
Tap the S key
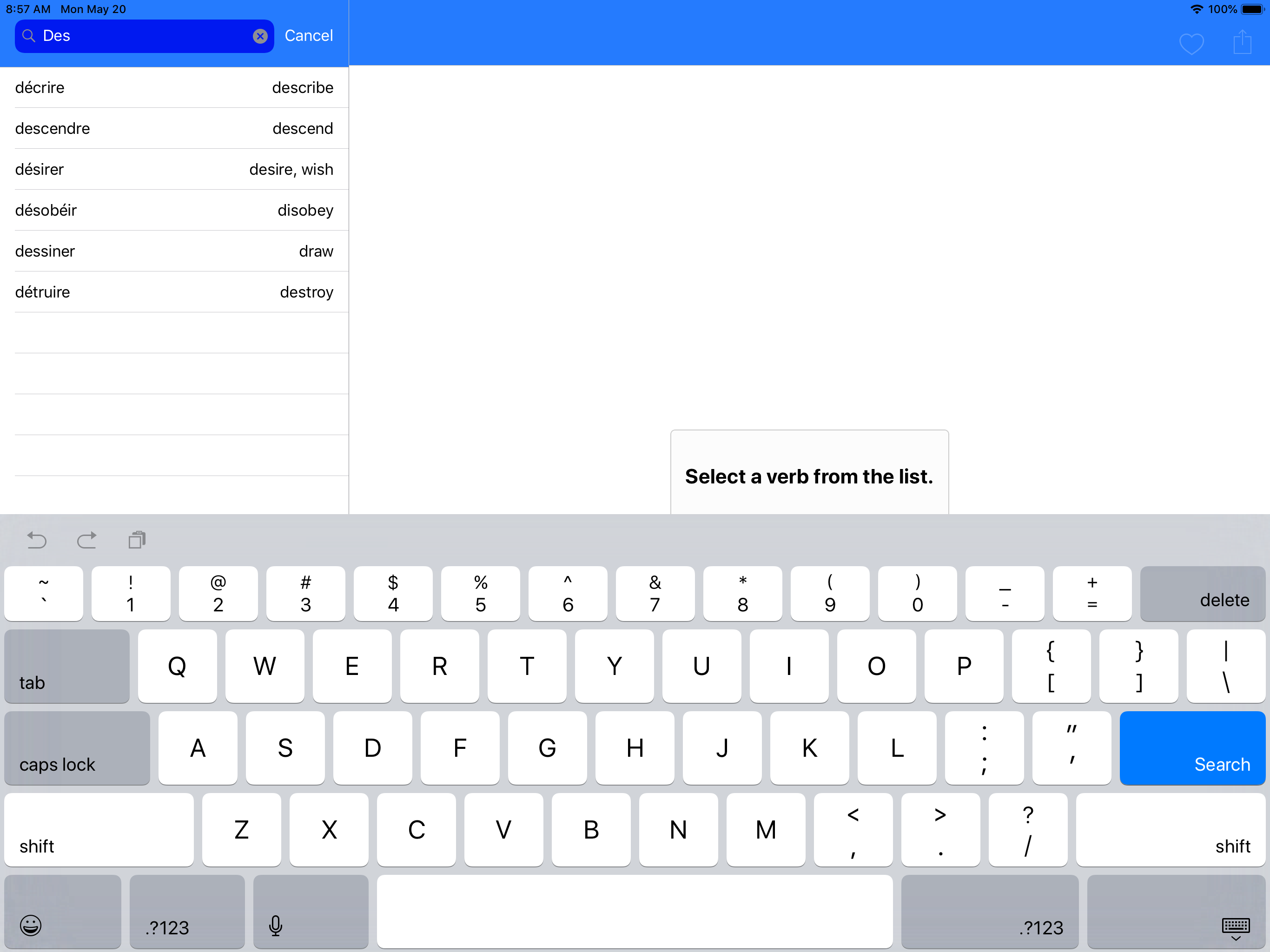[x=285, y=748]
